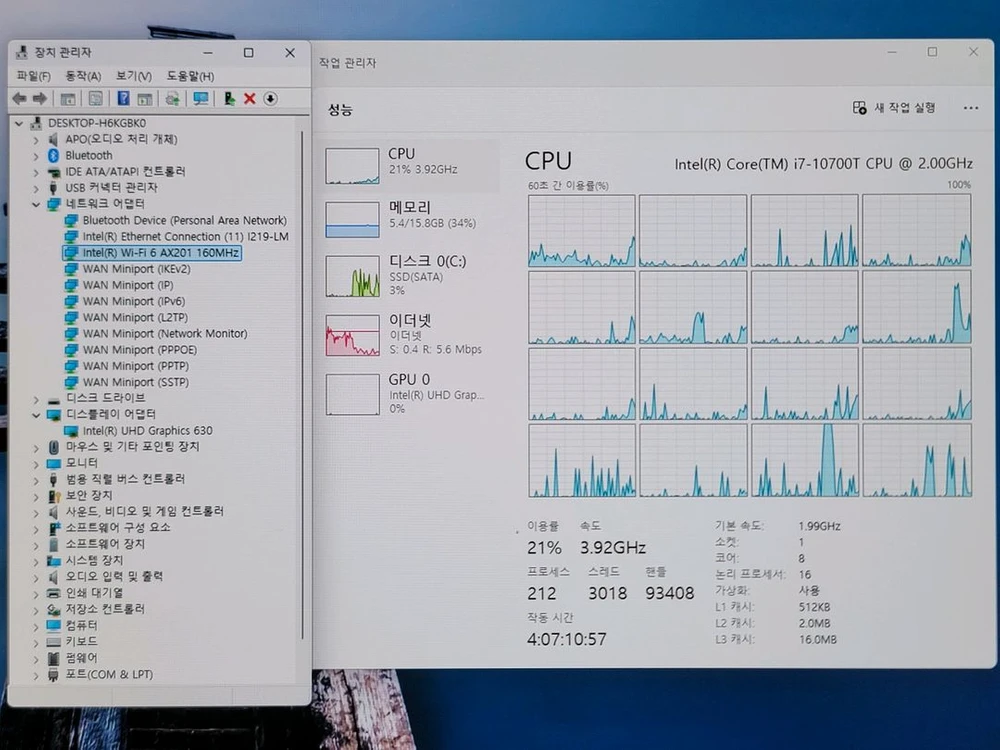Select WAN Miniport (IPv6) entry
The height and width of the screenshot is (750, 1000).
tap(133, 302)
